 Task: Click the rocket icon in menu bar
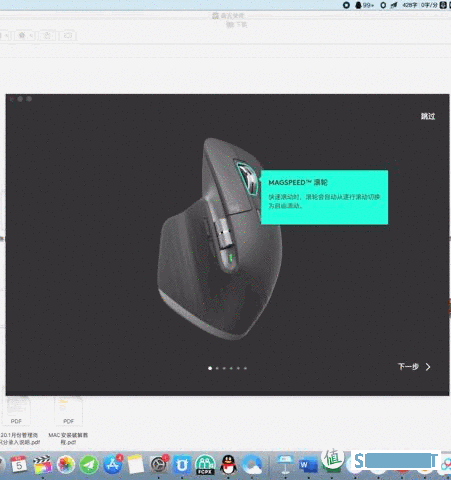[394, 5]
